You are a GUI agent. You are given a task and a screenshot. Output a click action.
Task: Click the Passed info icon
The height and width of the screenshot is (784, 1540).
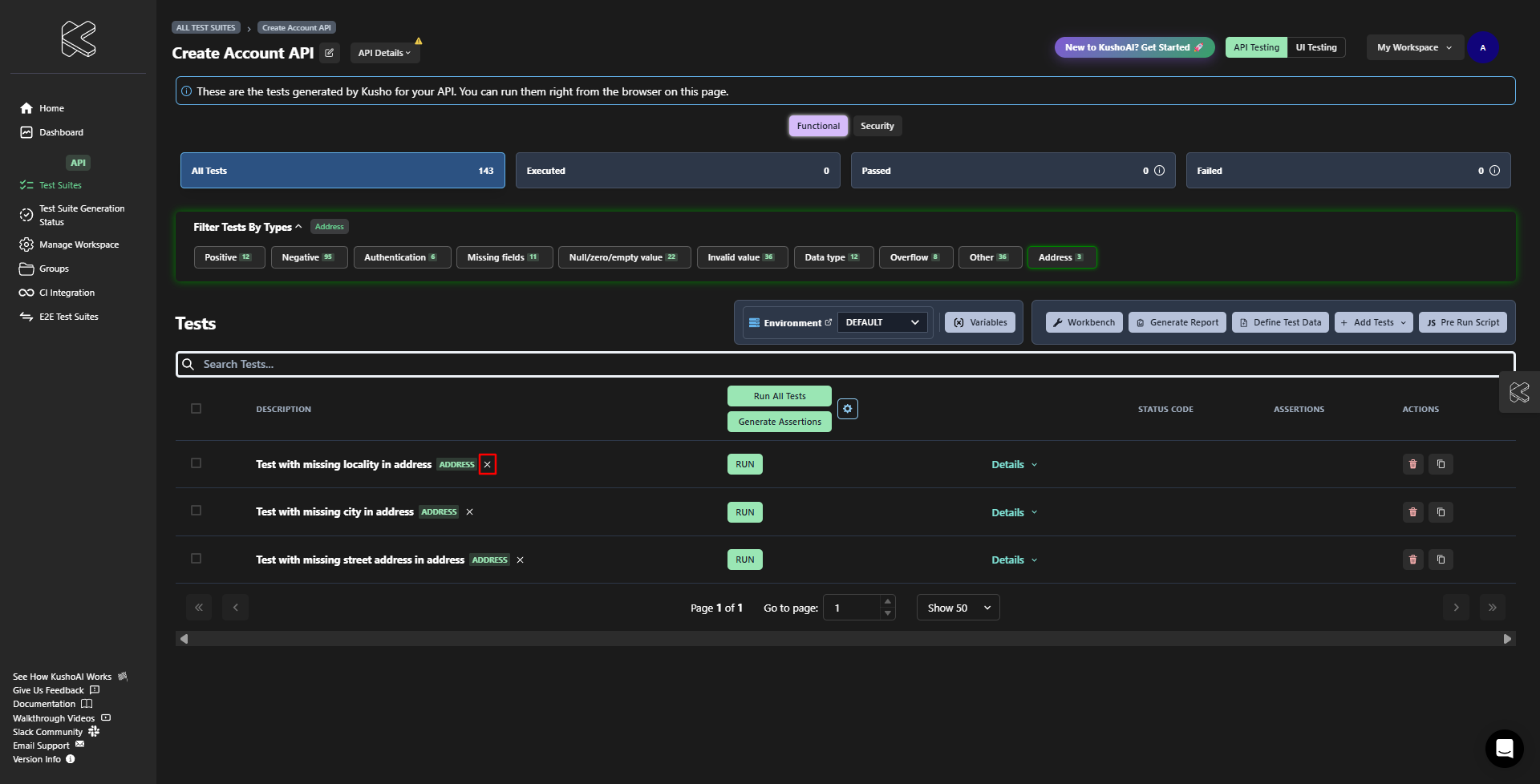(x=1159, y=171)
